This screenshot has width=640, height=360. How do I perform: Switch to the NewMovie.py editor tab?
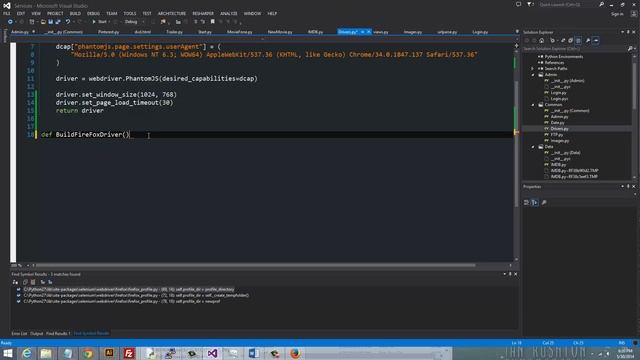tap(280, 32)
